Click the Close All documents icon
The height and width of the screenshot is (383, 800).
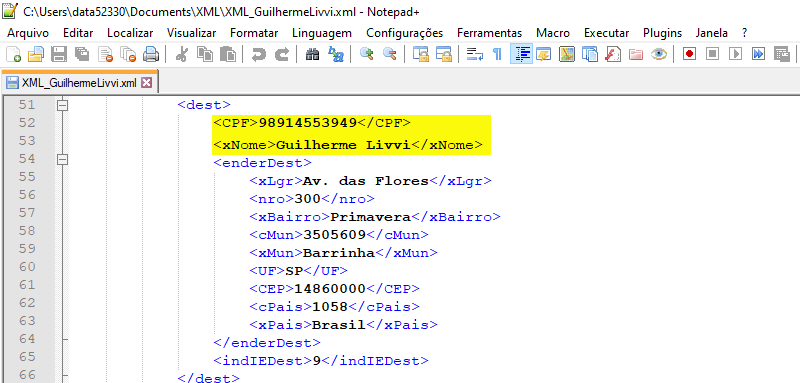coord(128,54)
